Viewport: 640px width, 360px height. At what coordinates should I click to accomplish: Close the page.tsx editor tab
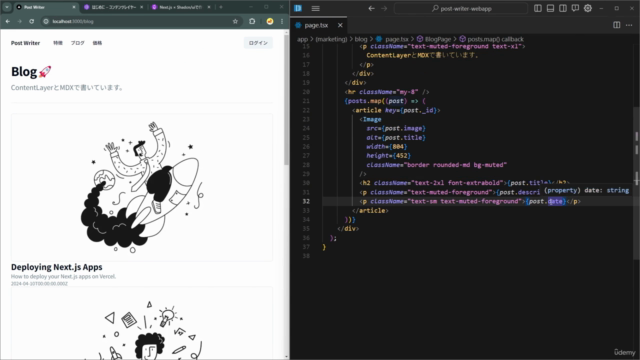click(x=340, y=25)
